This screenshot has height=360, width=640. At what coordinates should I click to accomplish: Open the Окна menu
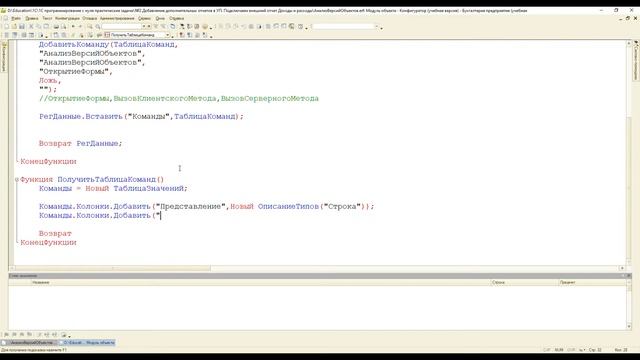pos(160,18)
